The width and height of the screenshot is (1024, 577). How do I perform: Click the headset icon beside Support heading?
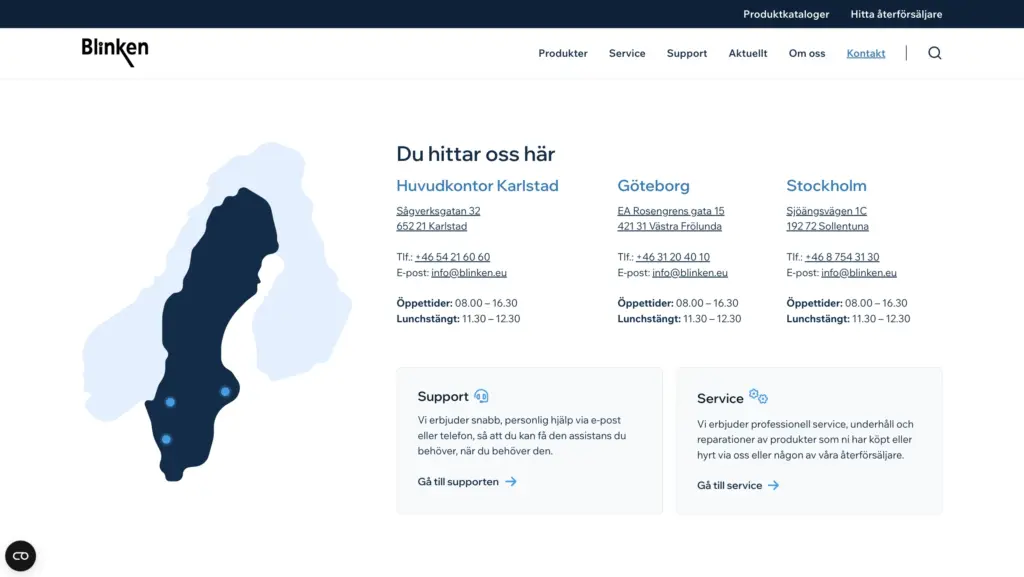coord(481,396)
